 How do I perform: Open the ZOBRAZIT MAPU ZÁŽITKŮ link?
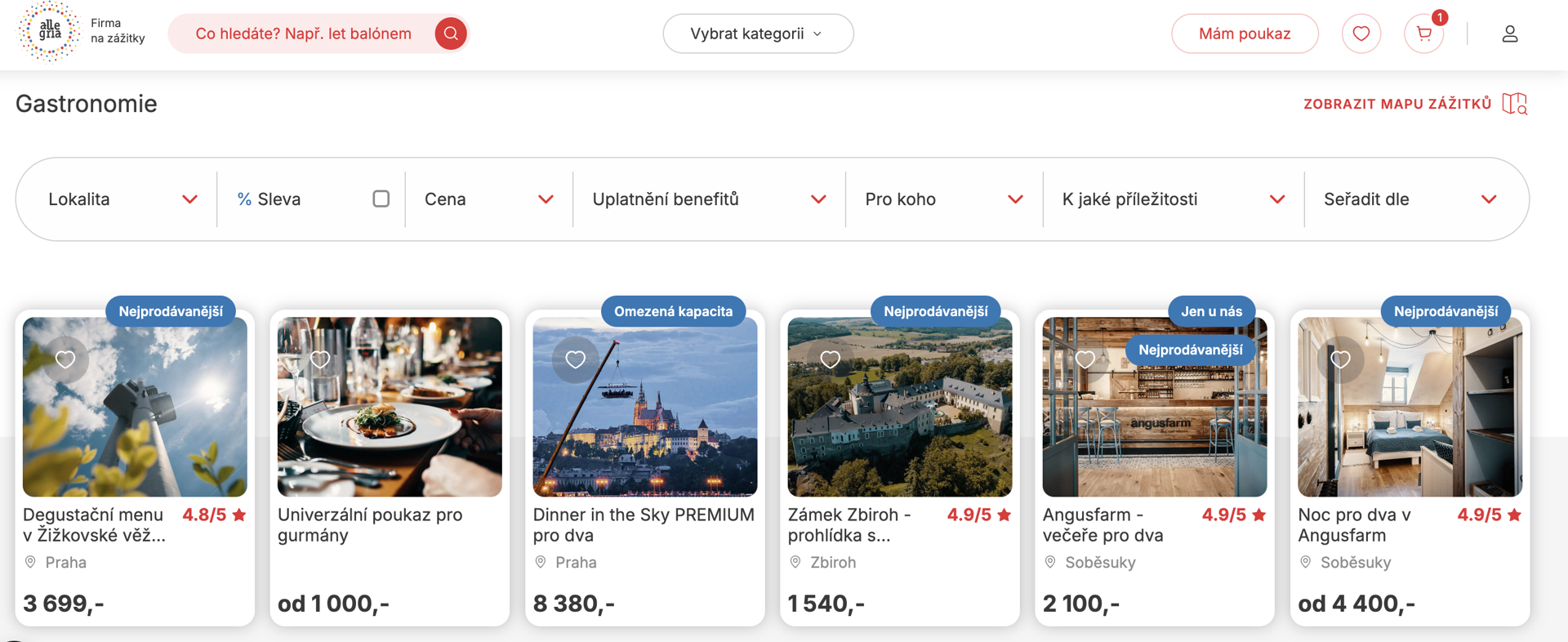click(1397, 104)
